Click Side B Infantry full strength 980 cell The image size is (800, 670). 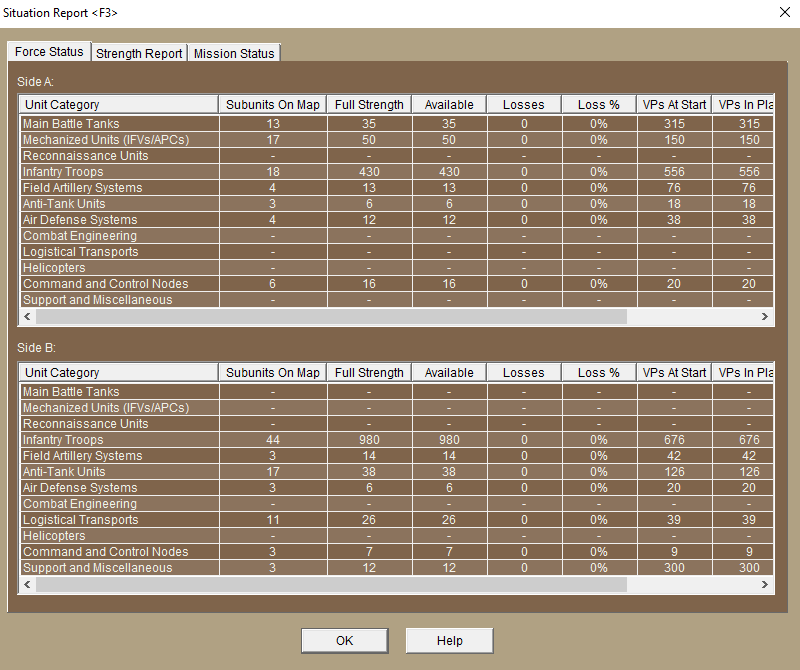coord(369,440)
